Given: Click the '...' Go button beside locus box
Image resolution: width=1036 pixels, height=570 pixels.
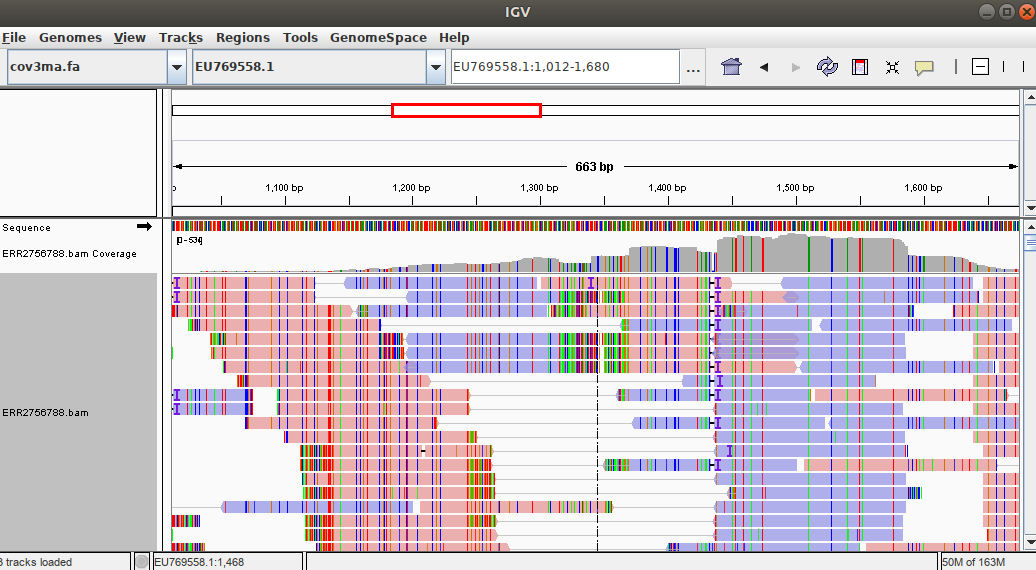Looking at the screenshot, I should point(693,67).
